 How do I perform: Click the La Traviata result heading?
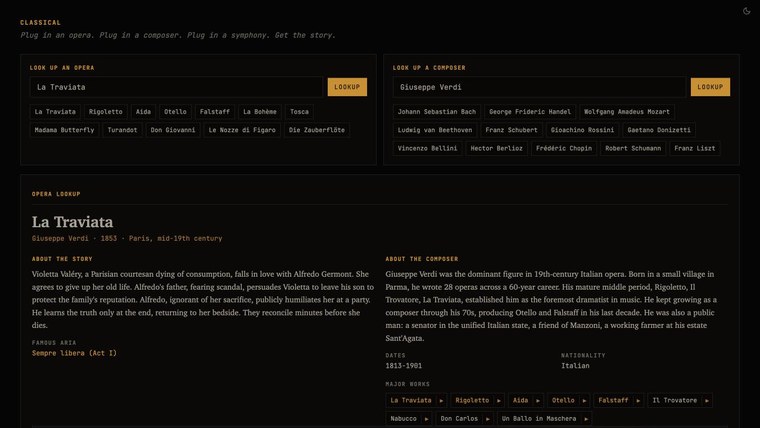[72, 222]
